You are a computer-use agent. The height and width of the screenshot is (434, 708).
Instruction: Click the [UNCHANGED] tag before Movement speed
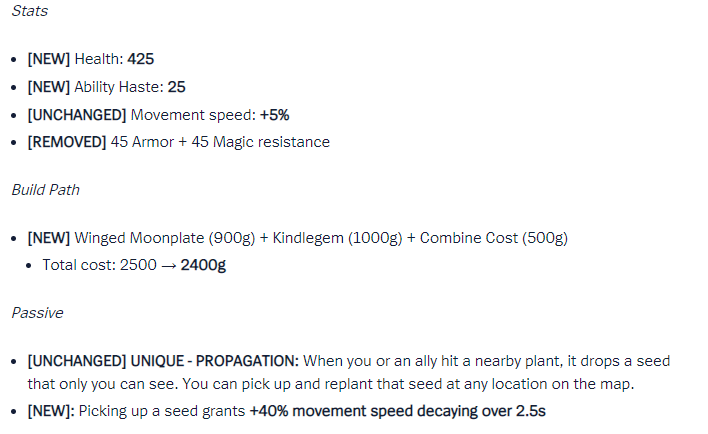click(76, 115)
